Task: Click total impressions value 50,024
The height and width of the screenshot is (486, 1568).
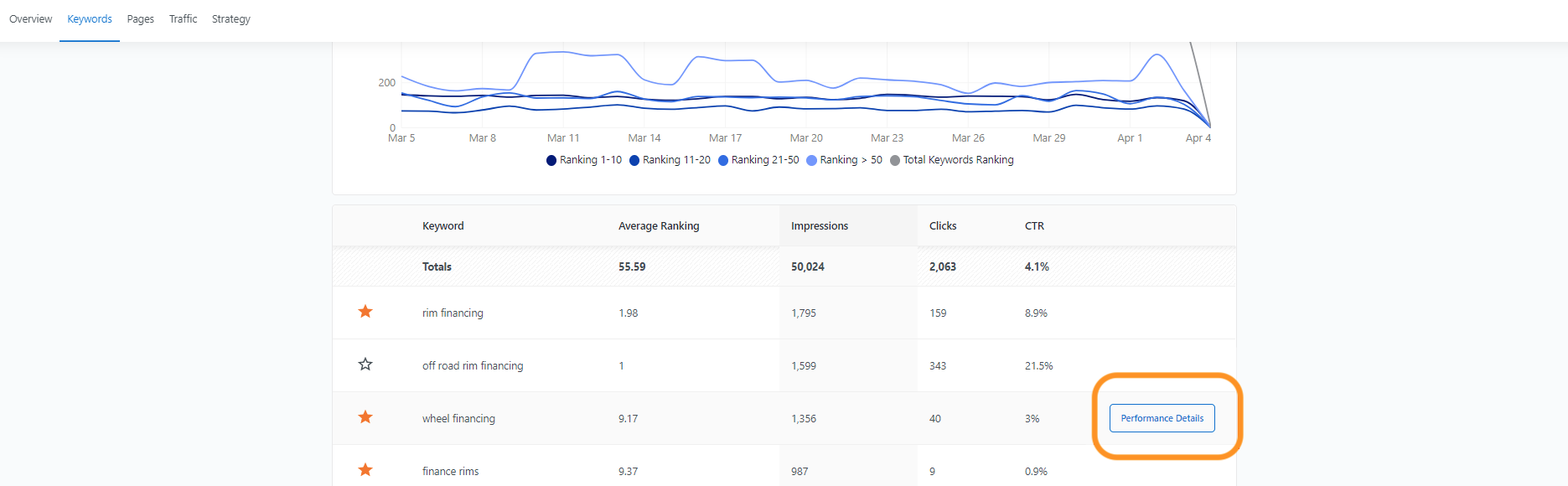Action: pos(808,267)
